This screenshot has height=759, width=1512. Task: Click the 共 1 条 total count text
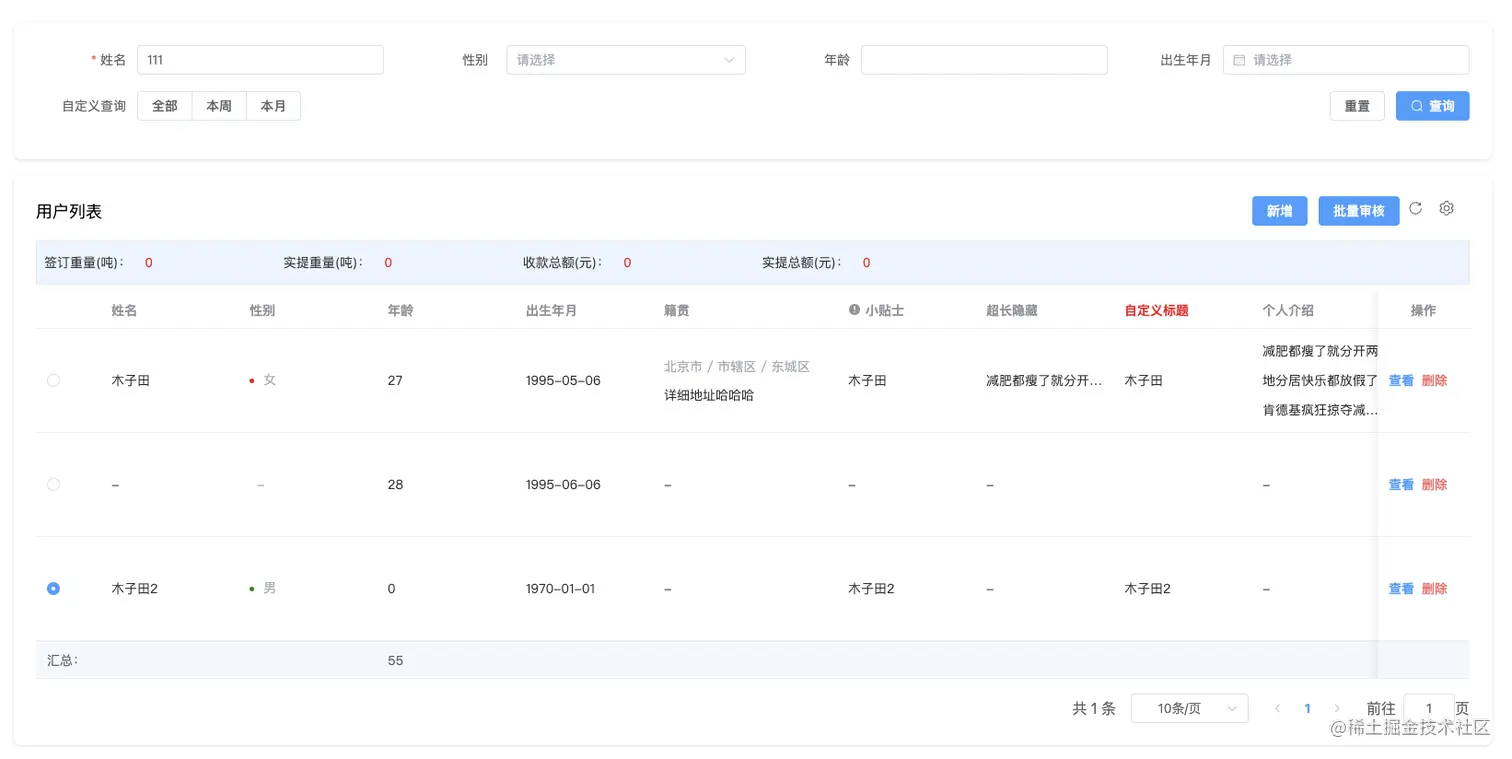click(x=1094, y=708)
